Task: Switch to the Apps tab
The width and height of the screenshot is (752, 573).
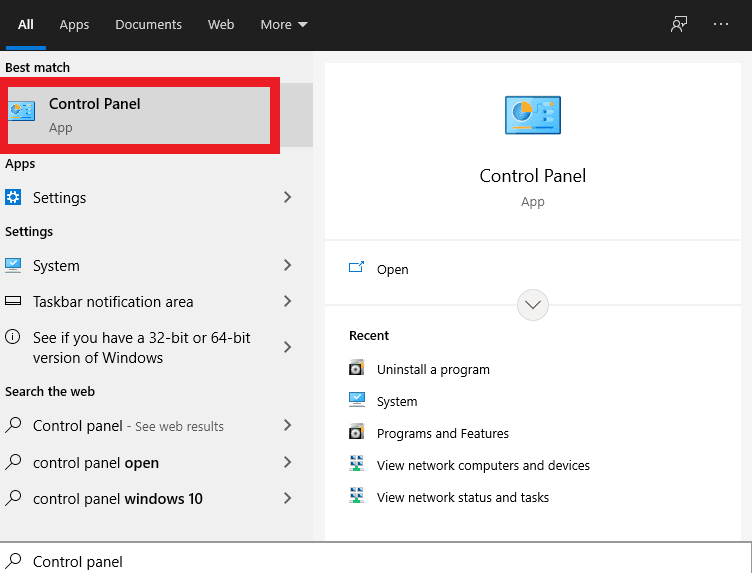Action: (x=74, y=24)
